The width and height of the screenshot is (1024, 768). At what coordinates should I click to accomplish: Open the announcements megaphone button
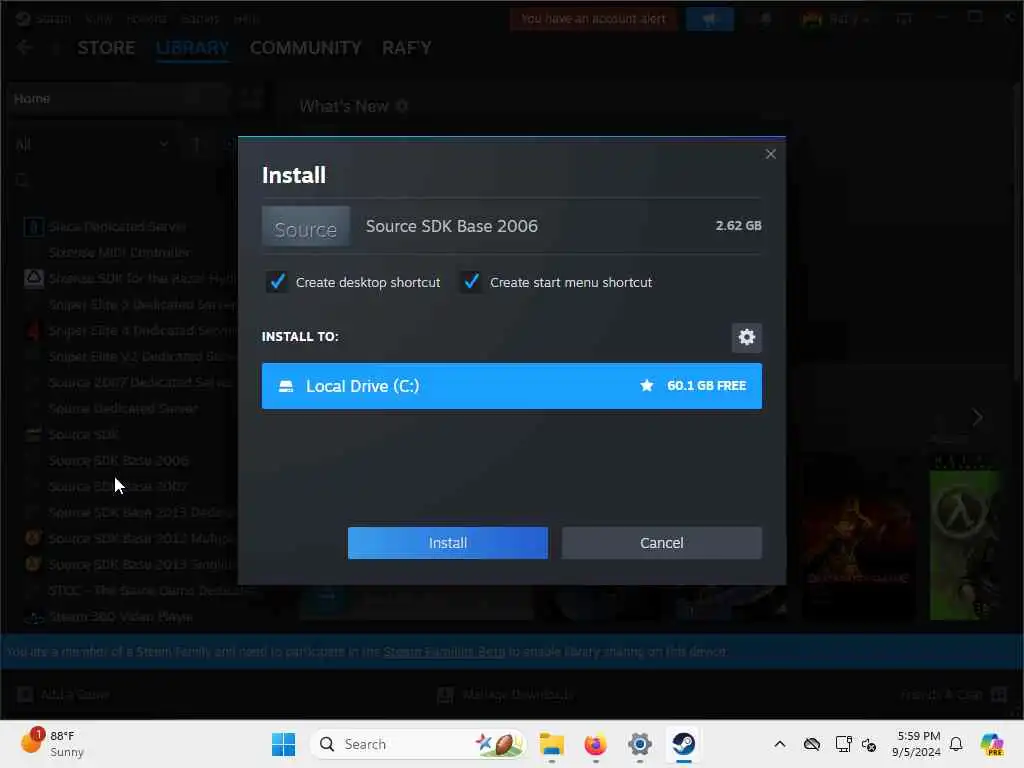click(x=710, y=19)
